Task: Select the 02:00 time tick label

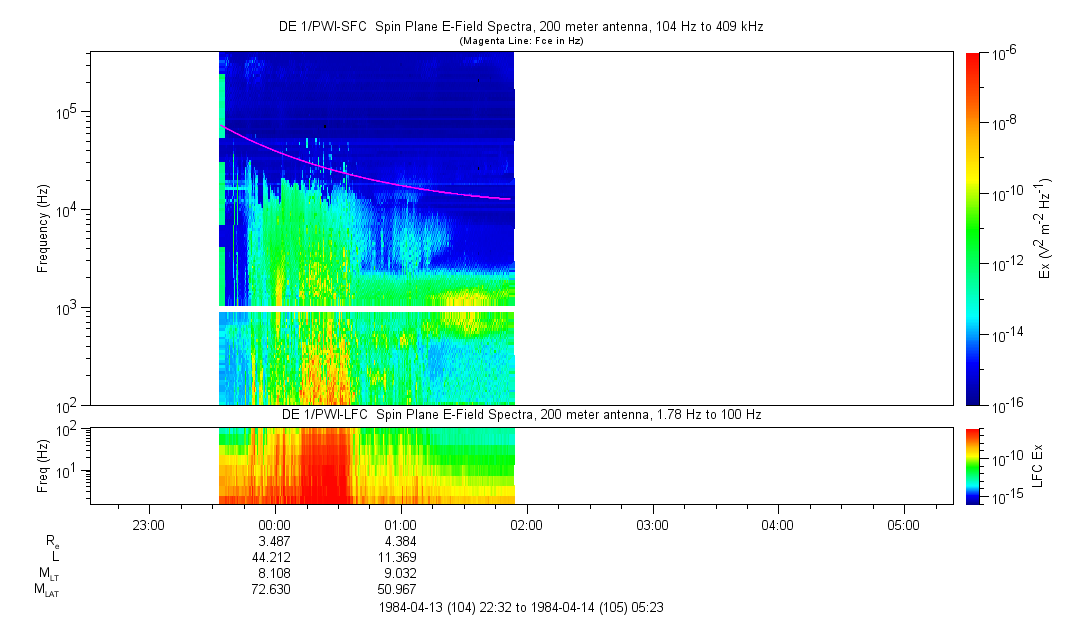Action: (526, 524)
